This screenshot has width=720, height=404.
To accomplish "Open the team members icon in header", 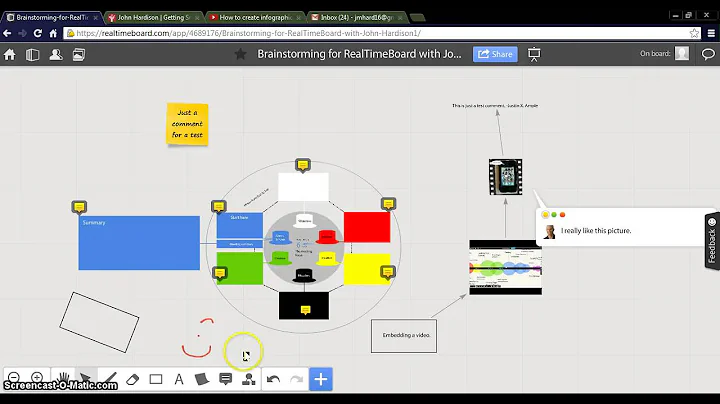I will 56,55.
